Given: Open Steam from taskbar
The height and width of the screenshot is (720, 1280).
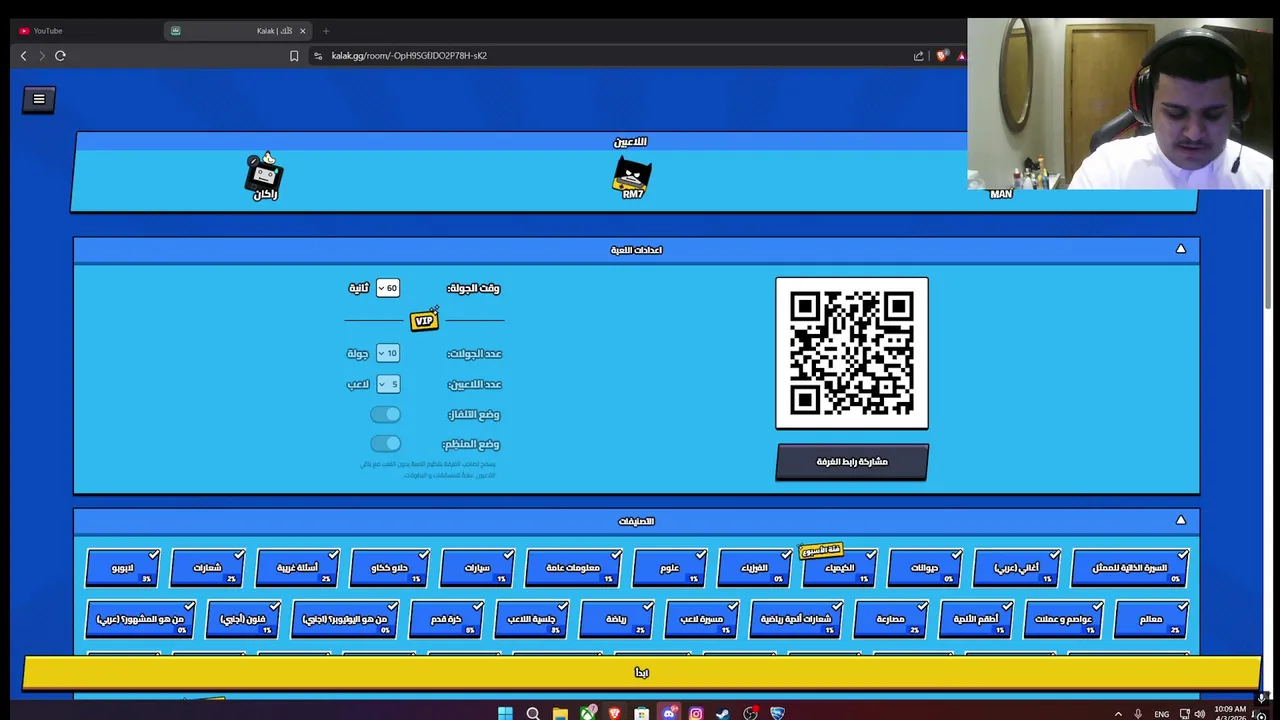Looking at the screenshot, I should (x=723, y=713).
